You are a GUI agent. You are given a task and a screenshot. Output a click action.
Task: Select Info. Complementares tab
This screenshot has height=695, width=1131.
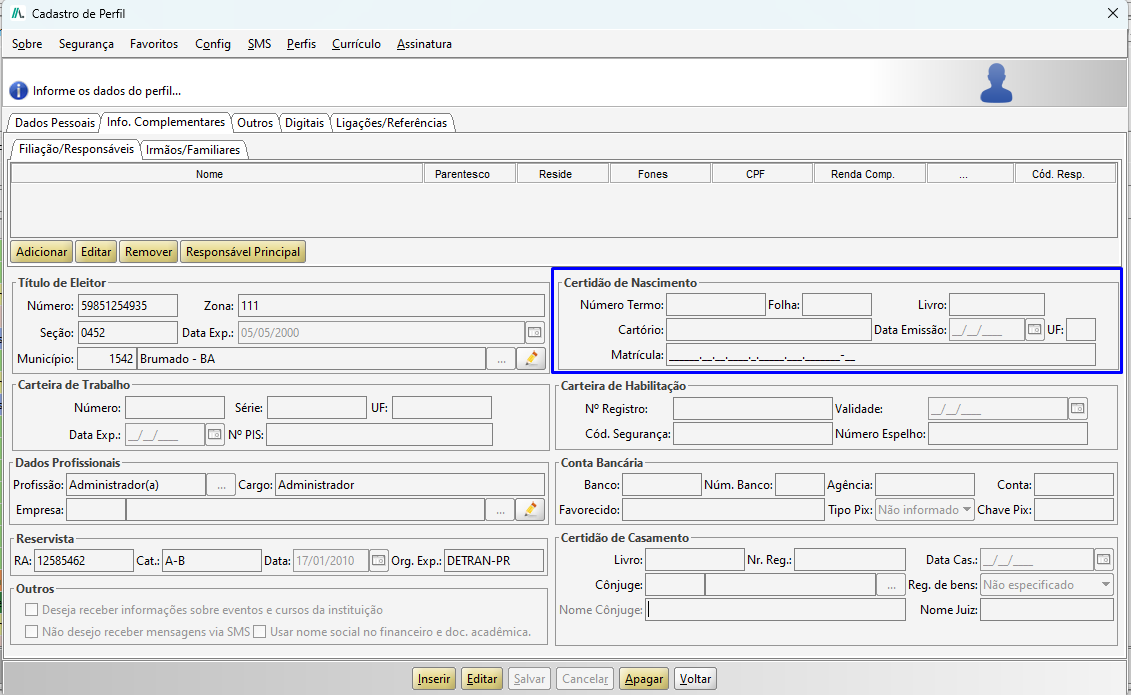[x=166, y=122]
